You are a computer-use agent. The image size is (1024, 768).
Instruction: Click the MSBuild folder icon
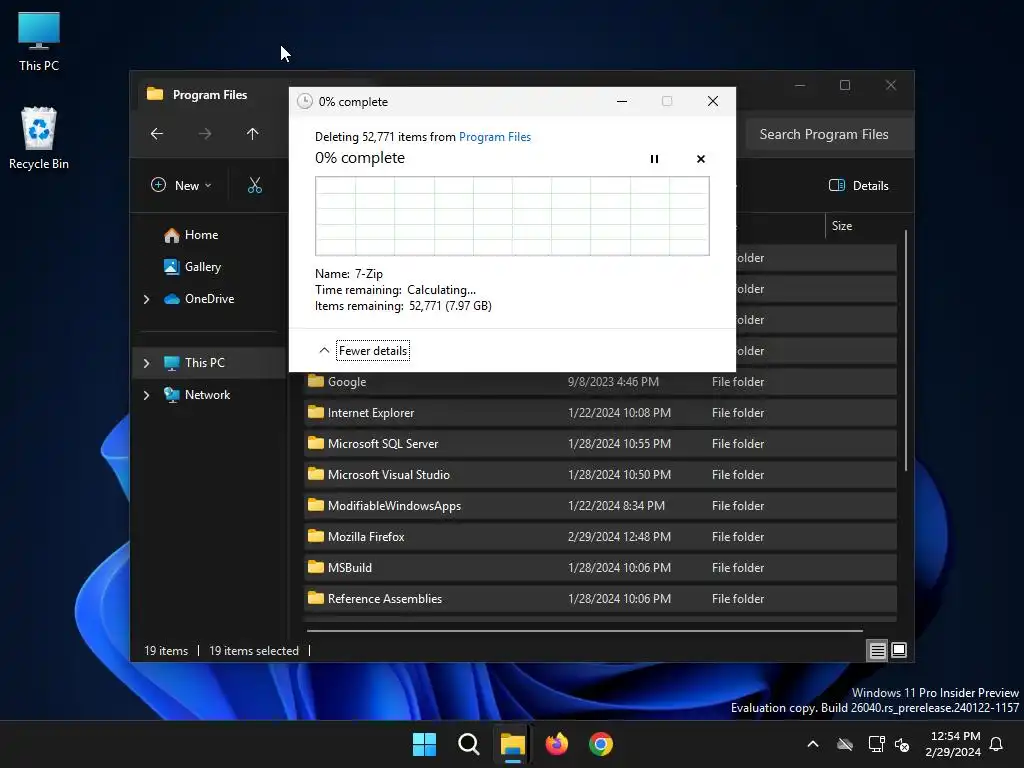pyautogui.click(x=316, y=567)
